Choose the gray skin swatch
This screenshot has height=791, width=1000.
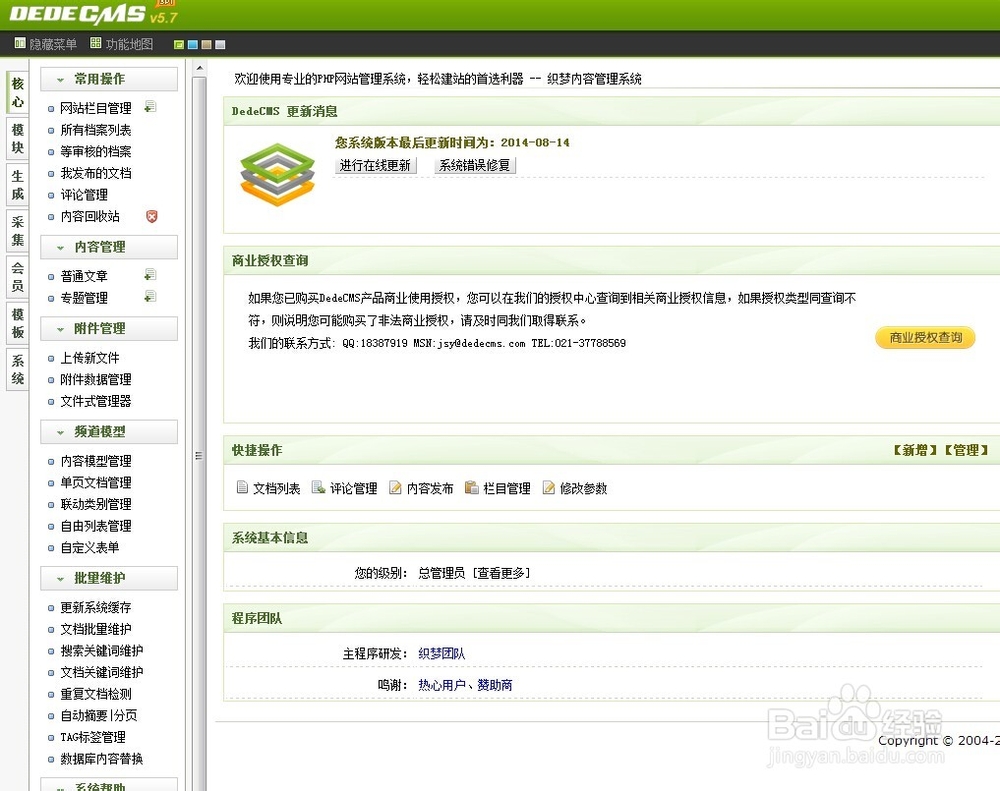click(x=221, y=45)
